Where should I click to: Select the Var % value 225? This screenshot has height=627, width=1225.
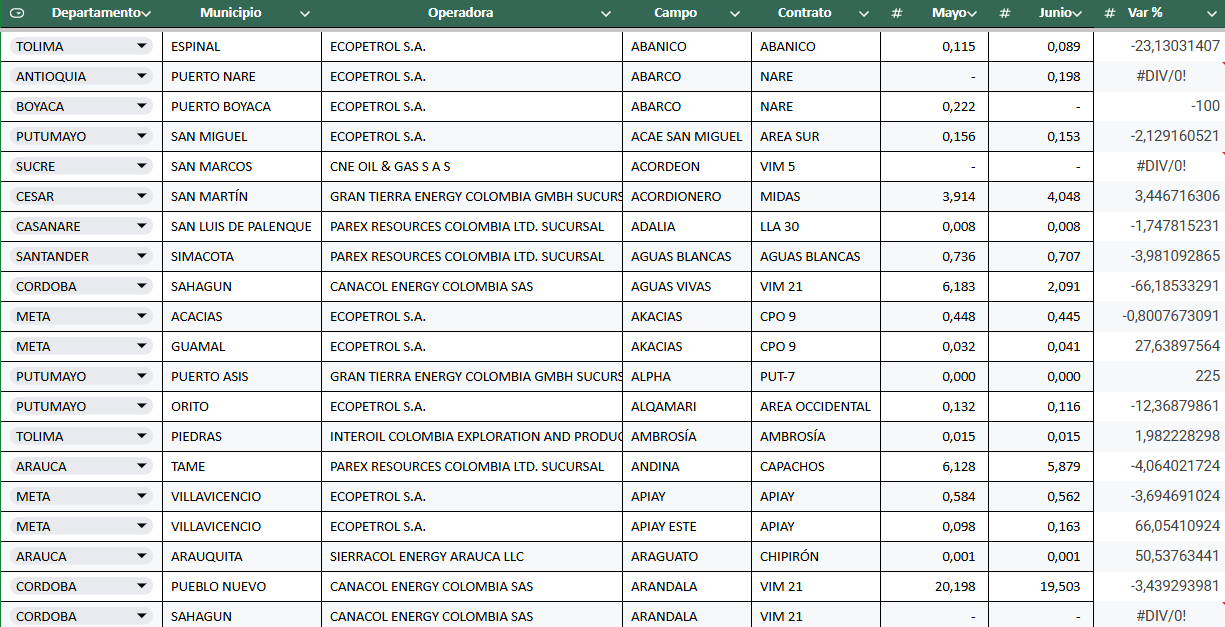pos(1160,377)
